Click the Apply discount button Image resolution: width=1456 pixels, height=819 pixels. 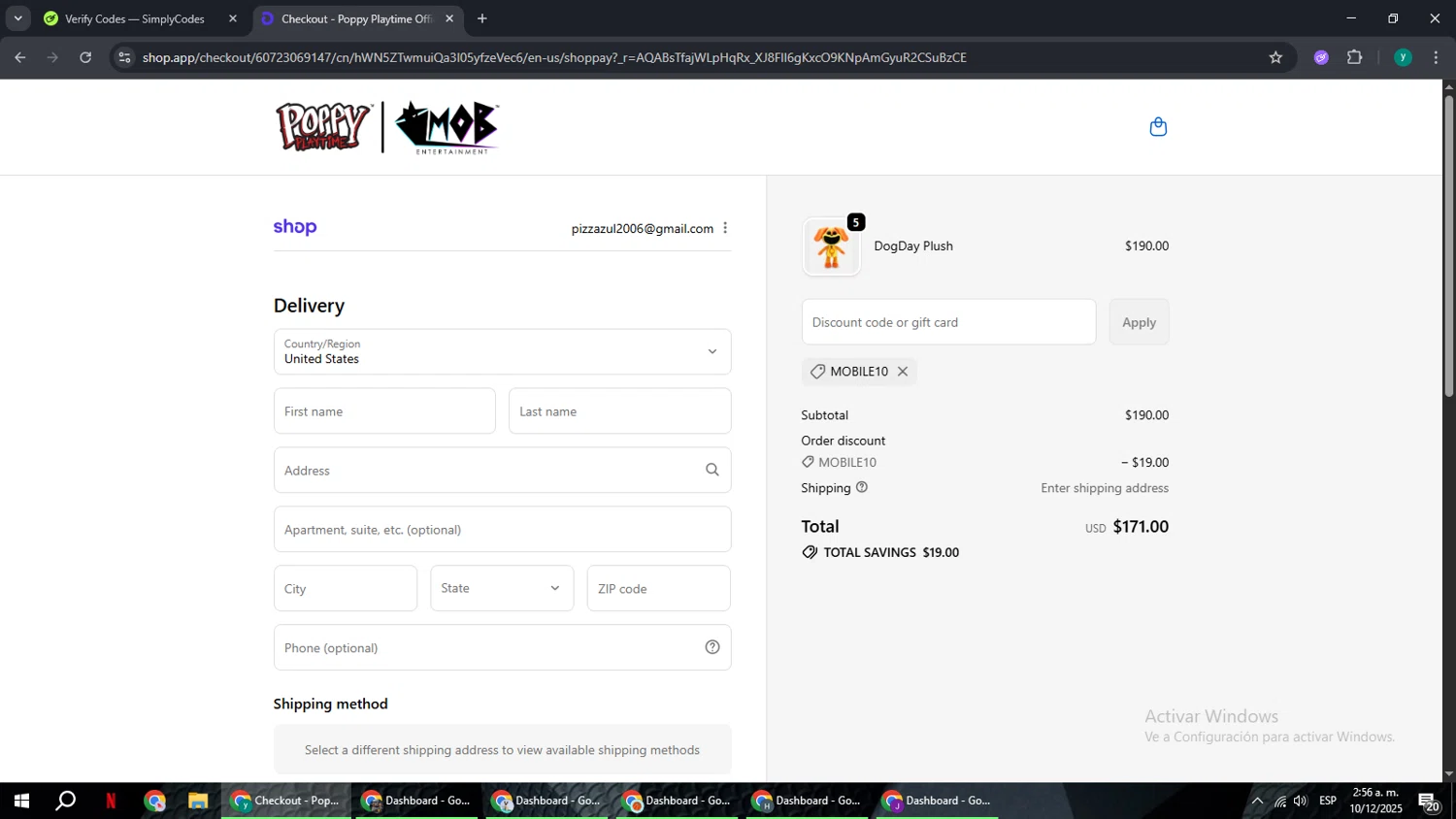coord(1139,322)
